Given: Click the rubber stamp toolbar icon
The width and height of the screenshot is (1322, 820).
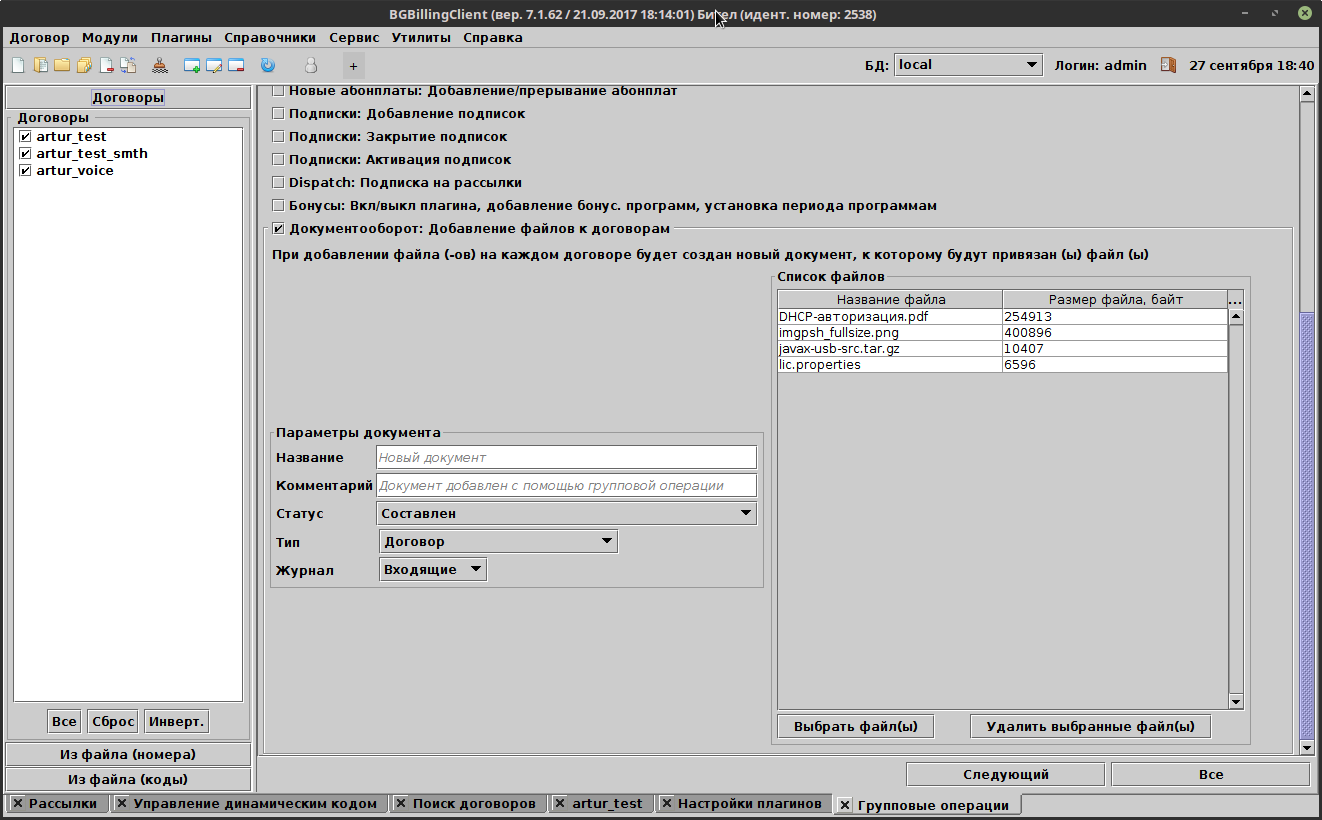Looking at the screenshot, I should coord(160,66).
